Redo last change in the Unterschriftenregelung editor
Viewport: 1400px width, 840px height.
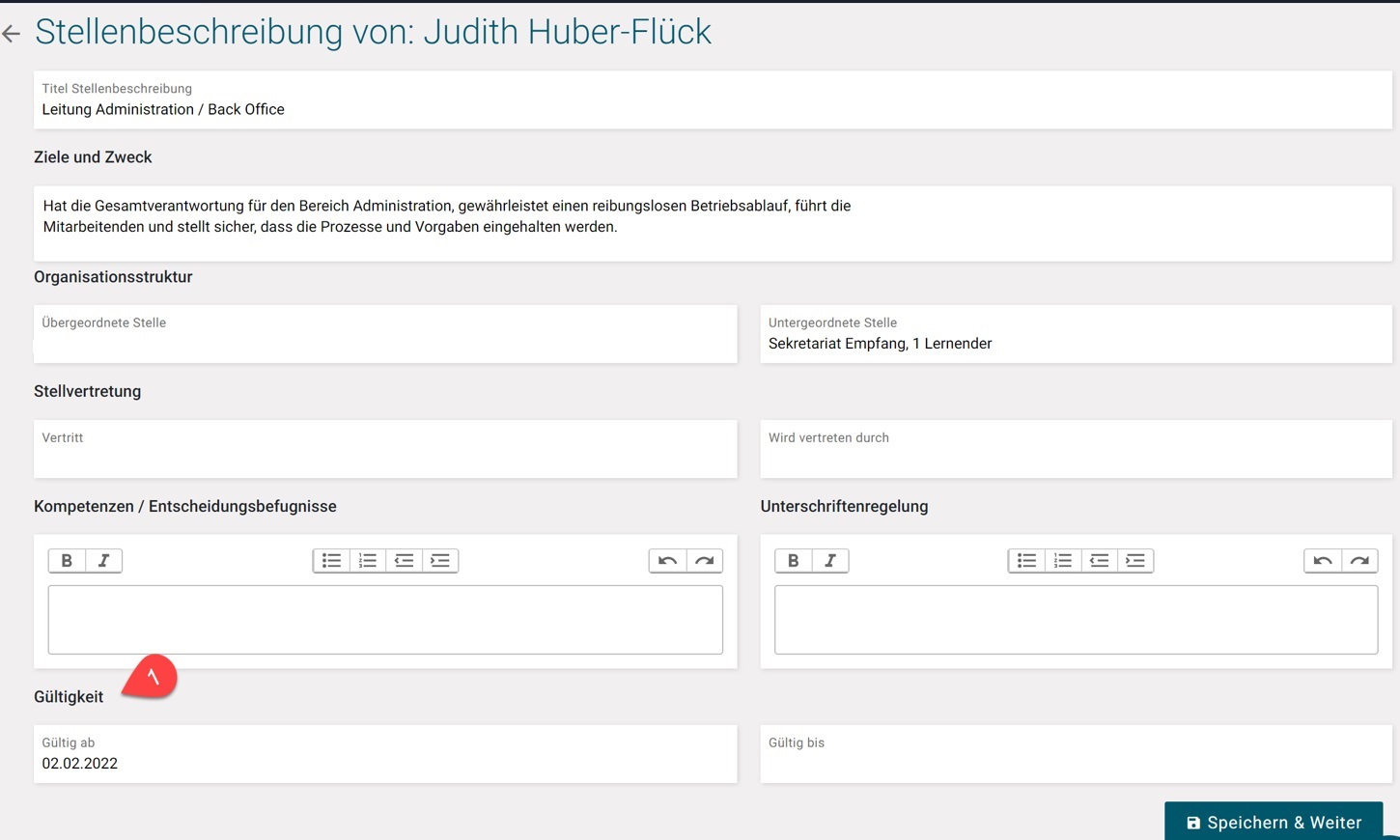coord(1359,561)
